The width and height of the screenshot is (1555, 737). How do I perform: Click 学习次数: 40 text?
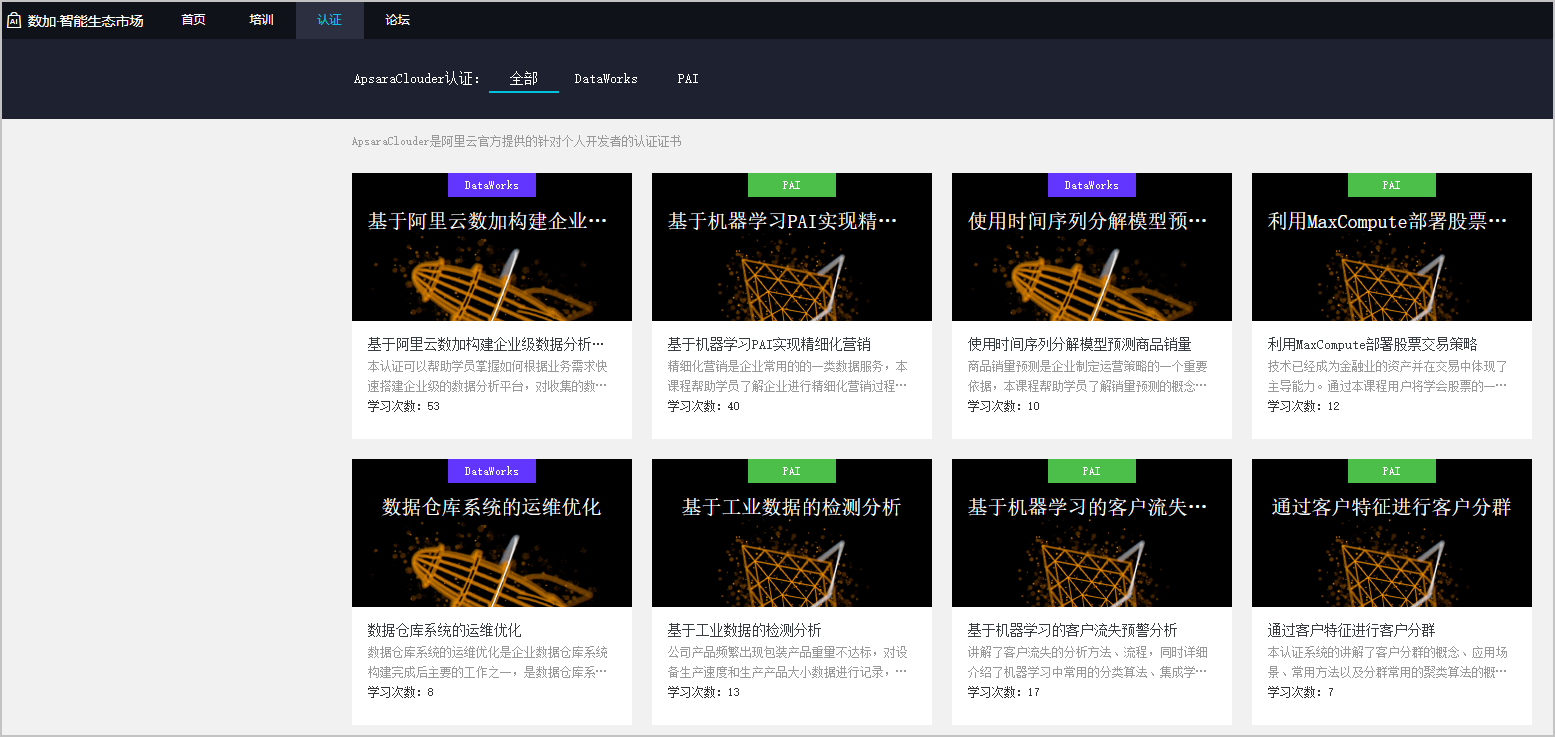pyautogui.click(x=704, y=406)
